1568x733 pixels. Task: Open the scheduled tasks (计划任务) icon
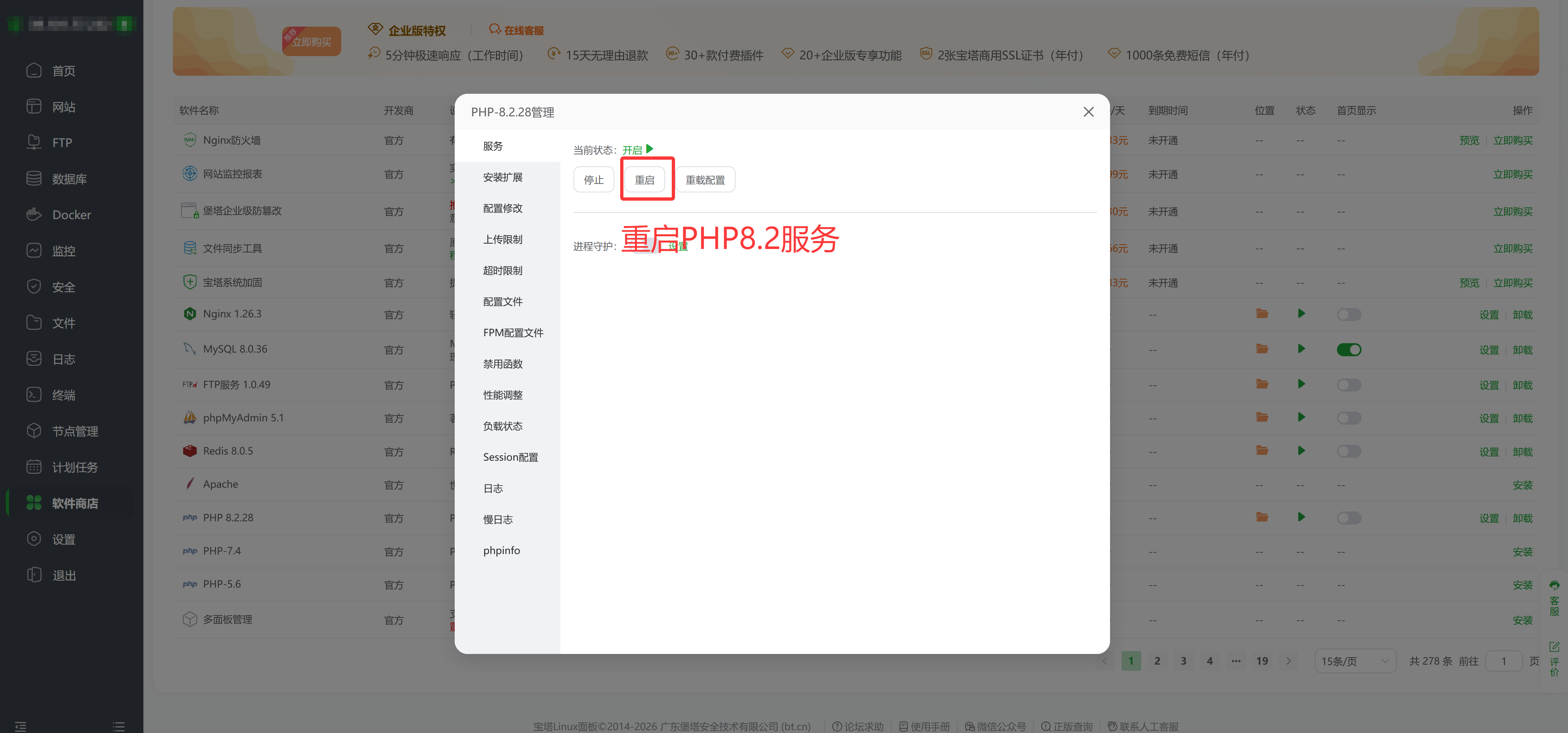click(x=34, y=466)
